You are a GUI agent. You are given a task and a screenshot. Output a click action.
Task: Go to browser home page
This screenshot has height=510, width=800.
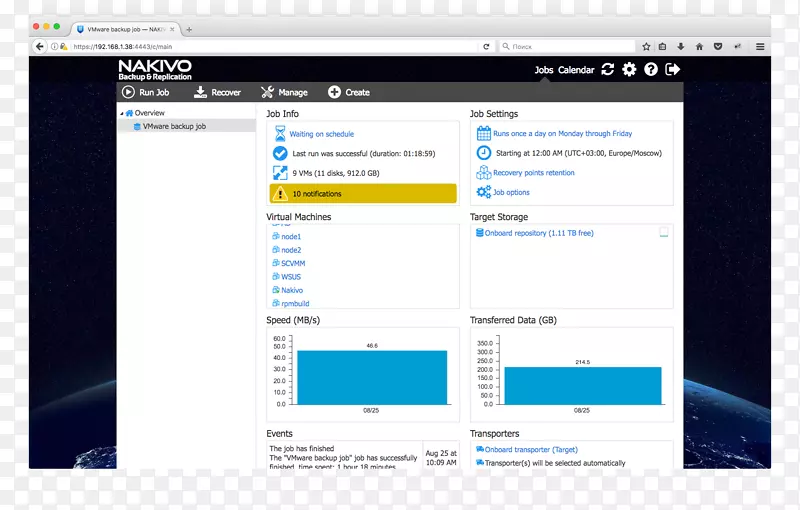pyautogui.click(x=699, y=46)
